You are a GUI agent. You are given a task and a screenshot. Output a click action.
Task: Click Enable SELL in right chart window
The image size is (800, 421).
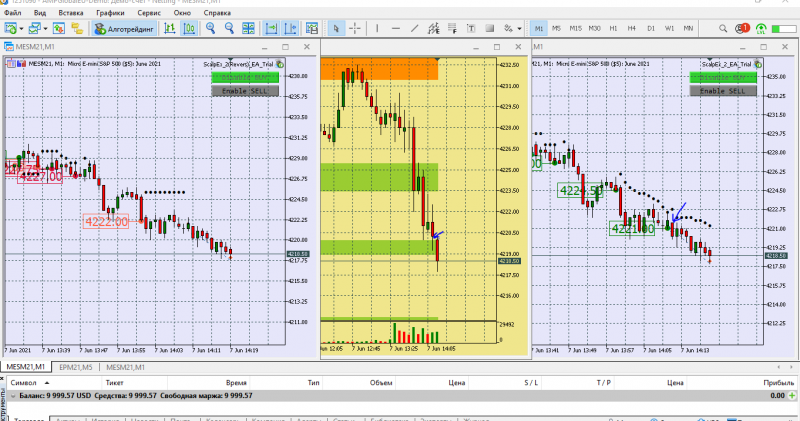coord(723,91)
